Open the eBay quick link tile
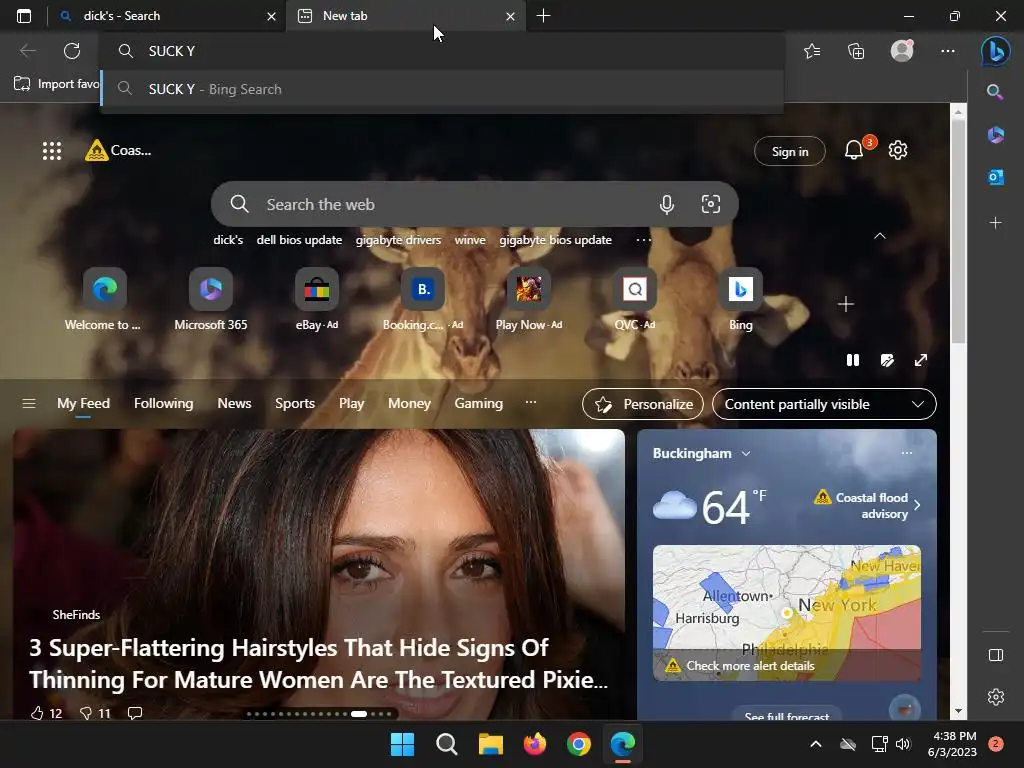Viewport: 1024px width, 768px height. pos(317,300)
